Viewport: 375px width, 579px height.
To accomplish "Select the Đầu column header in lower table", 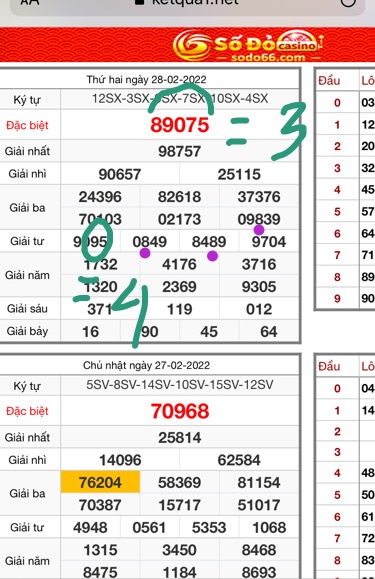I will click(x=329, y=366).
